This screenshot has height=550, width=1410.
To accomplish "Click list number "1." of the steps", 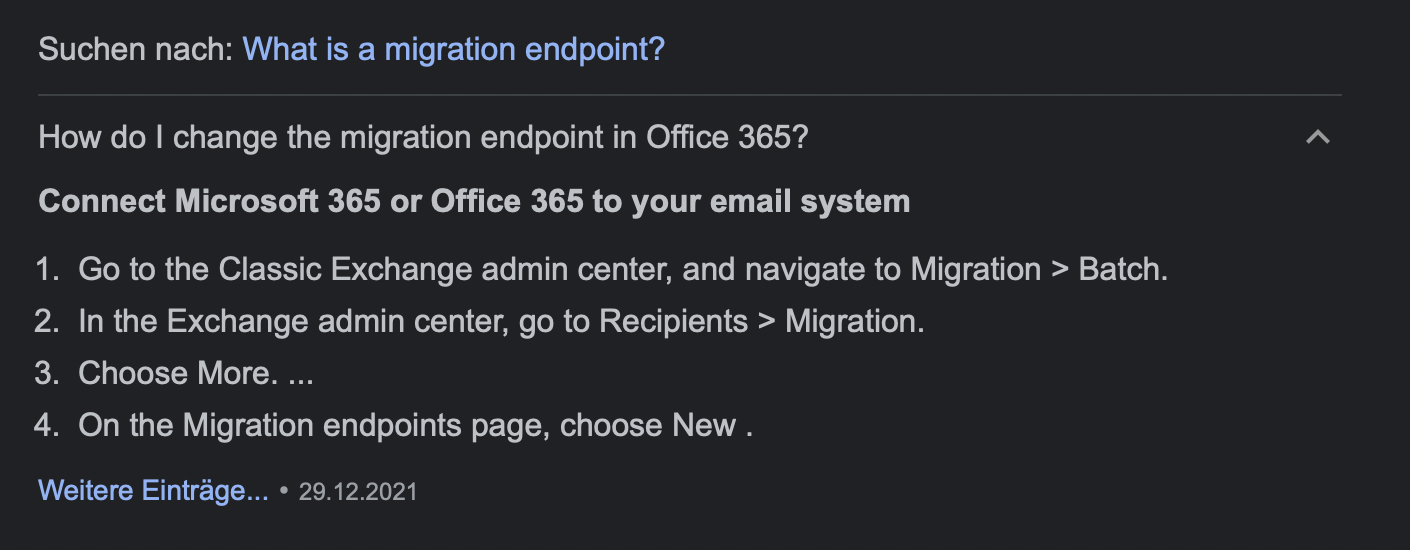I will pos(48,269).
